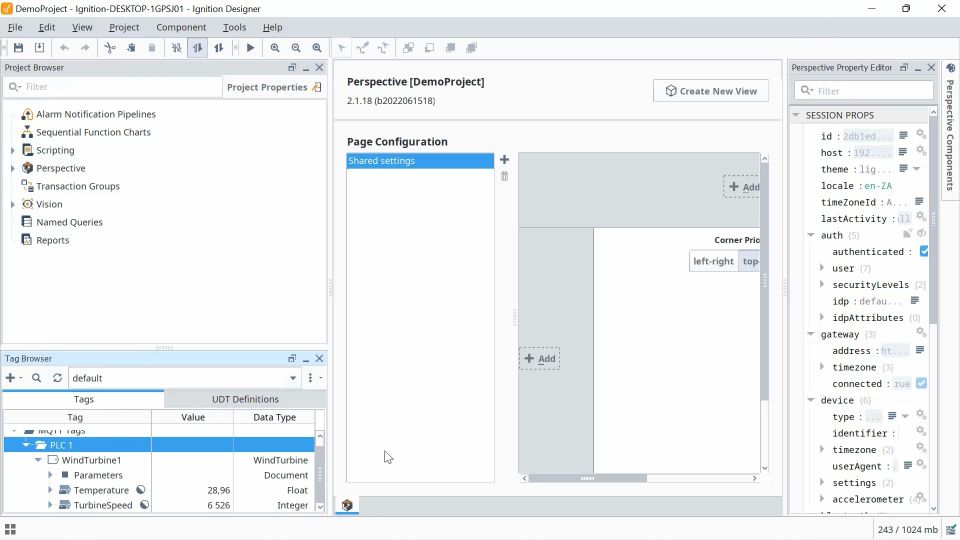This screenshot has height=540, width=960.
Task: Click the Update Project icon next to save
Action: coord(39,48)
